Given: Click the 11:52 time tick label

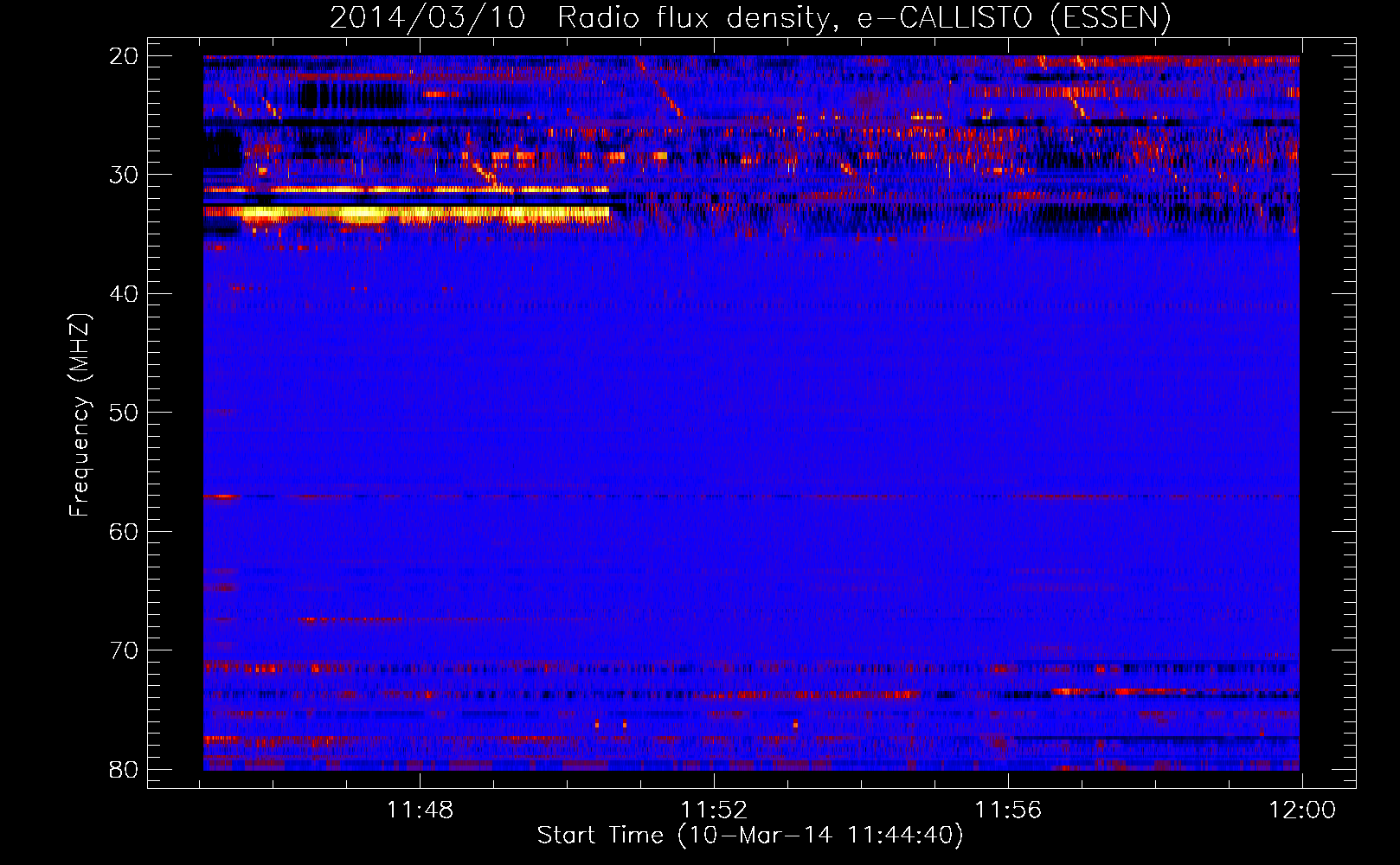Looking at the screenshot, I should [714, 811].
